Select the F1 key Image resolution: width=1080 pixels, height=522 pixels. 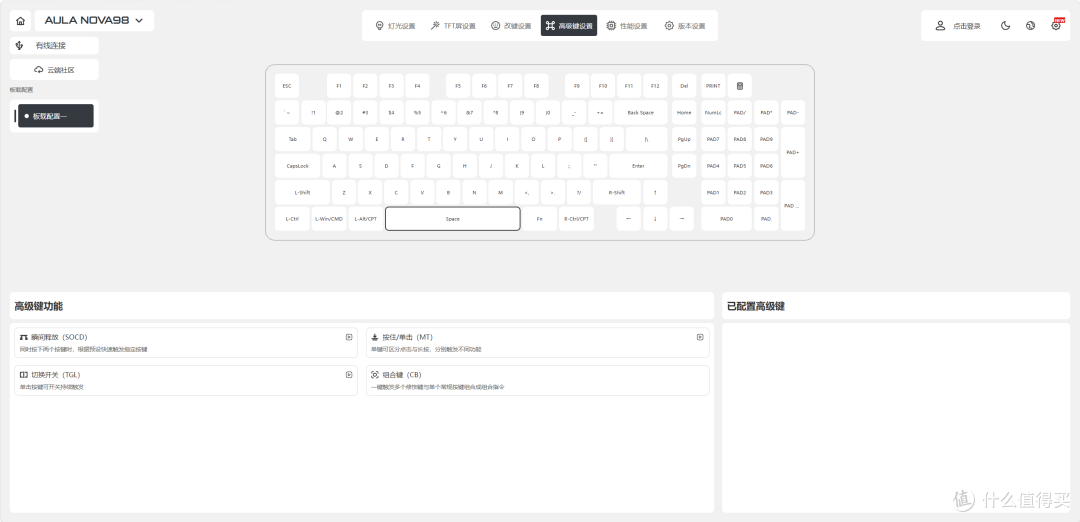tap(339, 86)
